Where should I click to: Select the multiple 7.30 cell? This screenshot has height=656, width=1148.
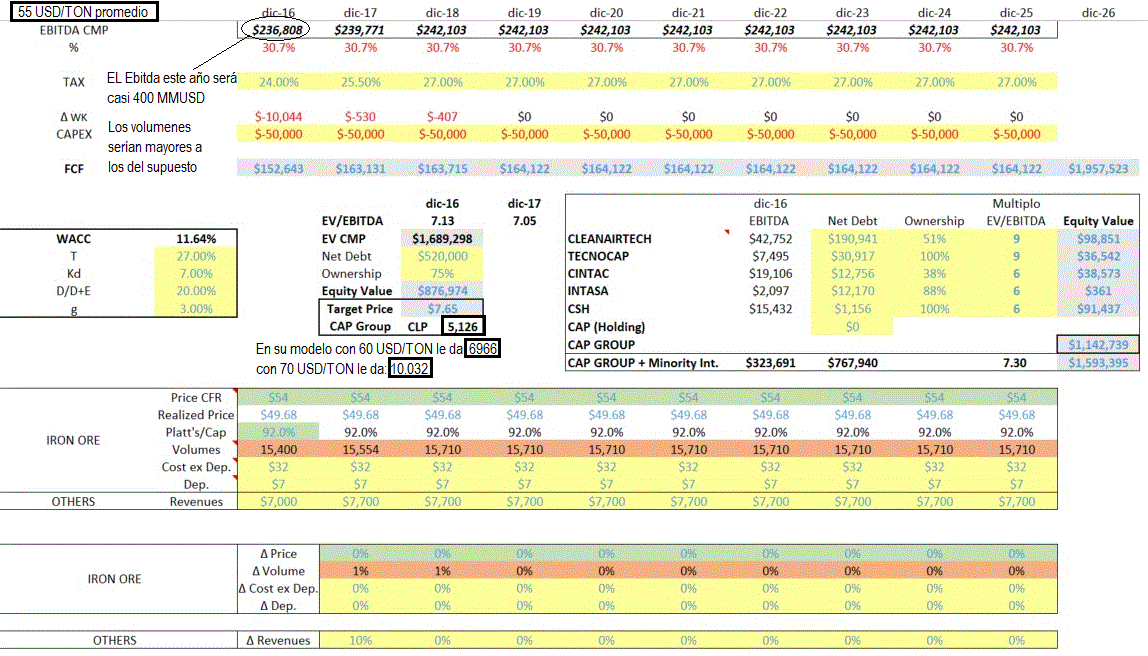point(1015,362)
